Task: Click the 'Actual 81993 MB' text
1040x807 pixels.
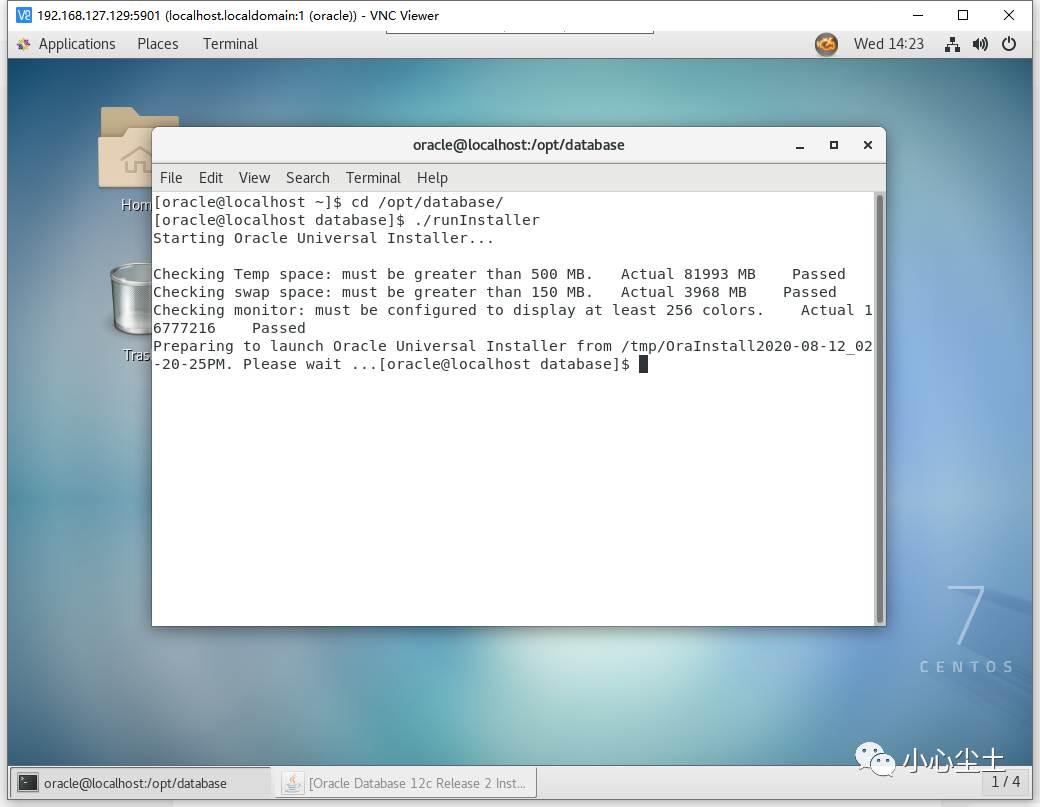Action: click(x=688, y=274)
